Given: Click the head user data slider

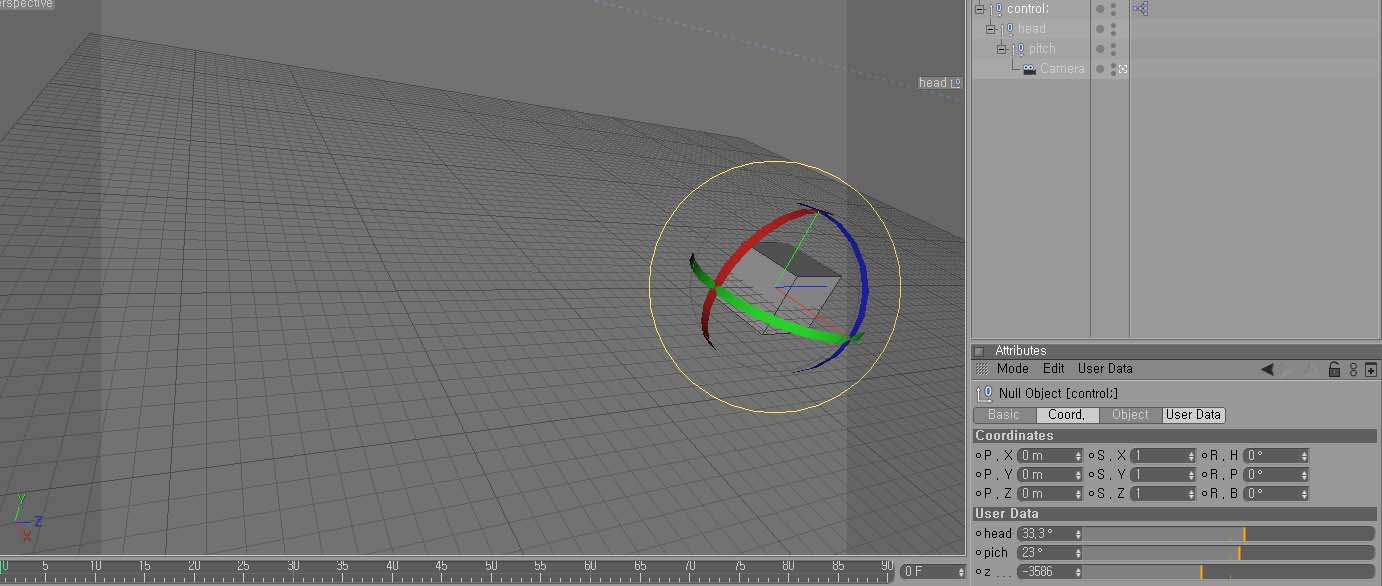Looking at the screenshot, I should tap(1228, 534).
